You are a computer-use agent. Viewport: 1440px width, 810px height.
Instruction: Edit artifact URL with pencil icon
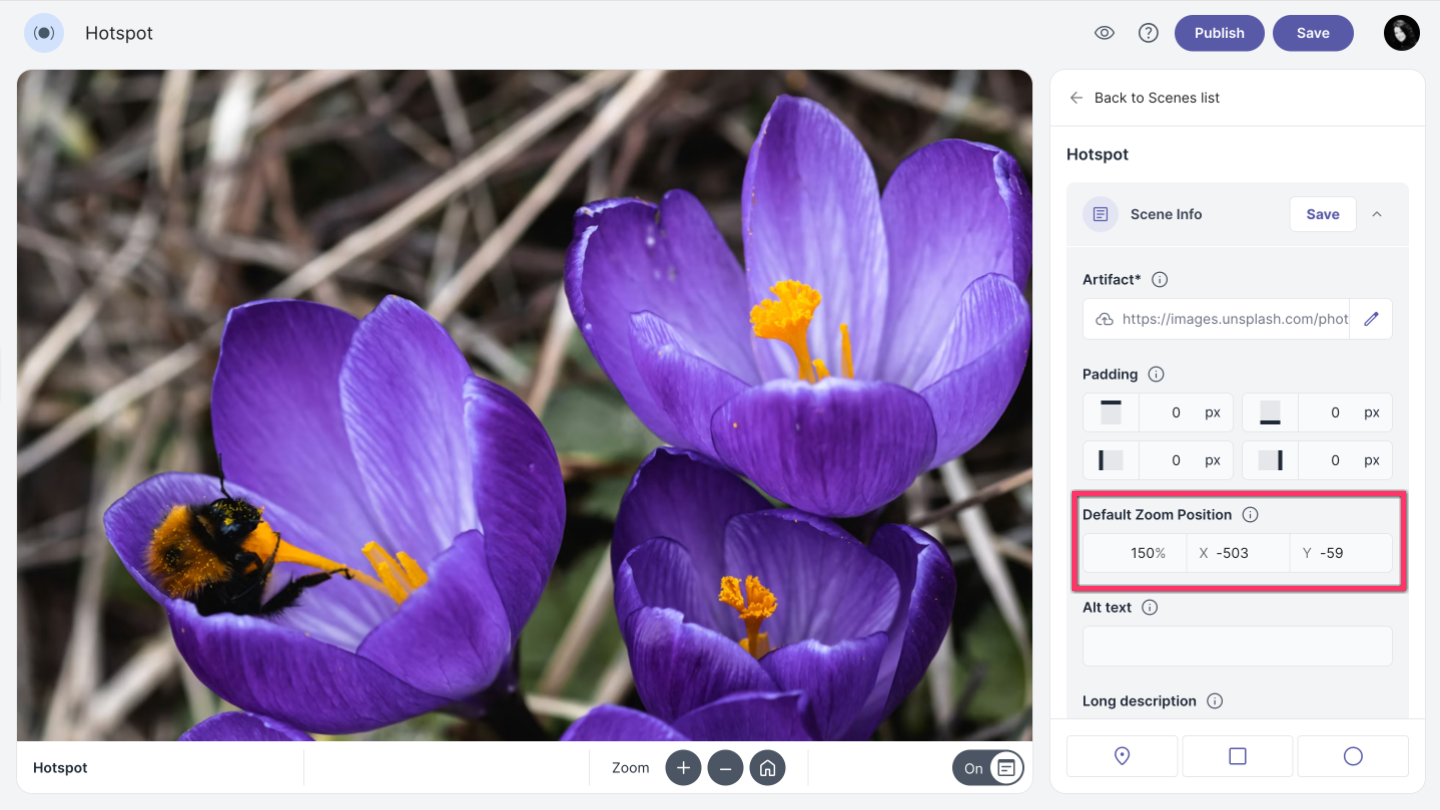pyautogui.click(x=1371, y=319)
